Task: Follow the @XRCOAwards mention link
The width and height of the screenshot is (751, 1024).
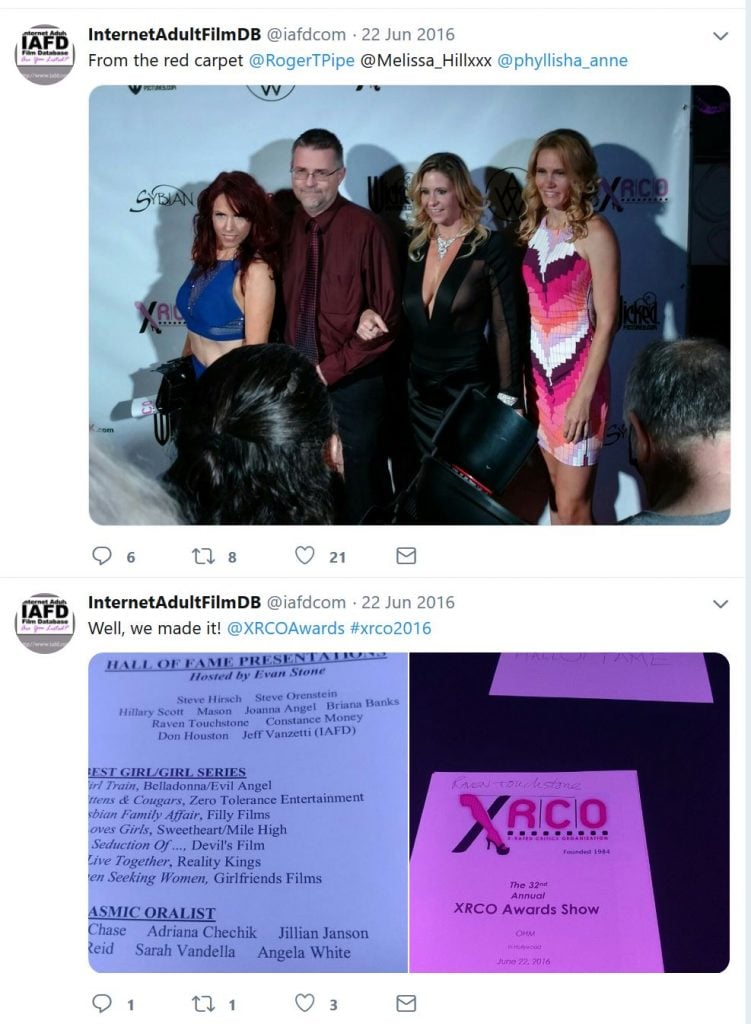Action: click(285, 628)
